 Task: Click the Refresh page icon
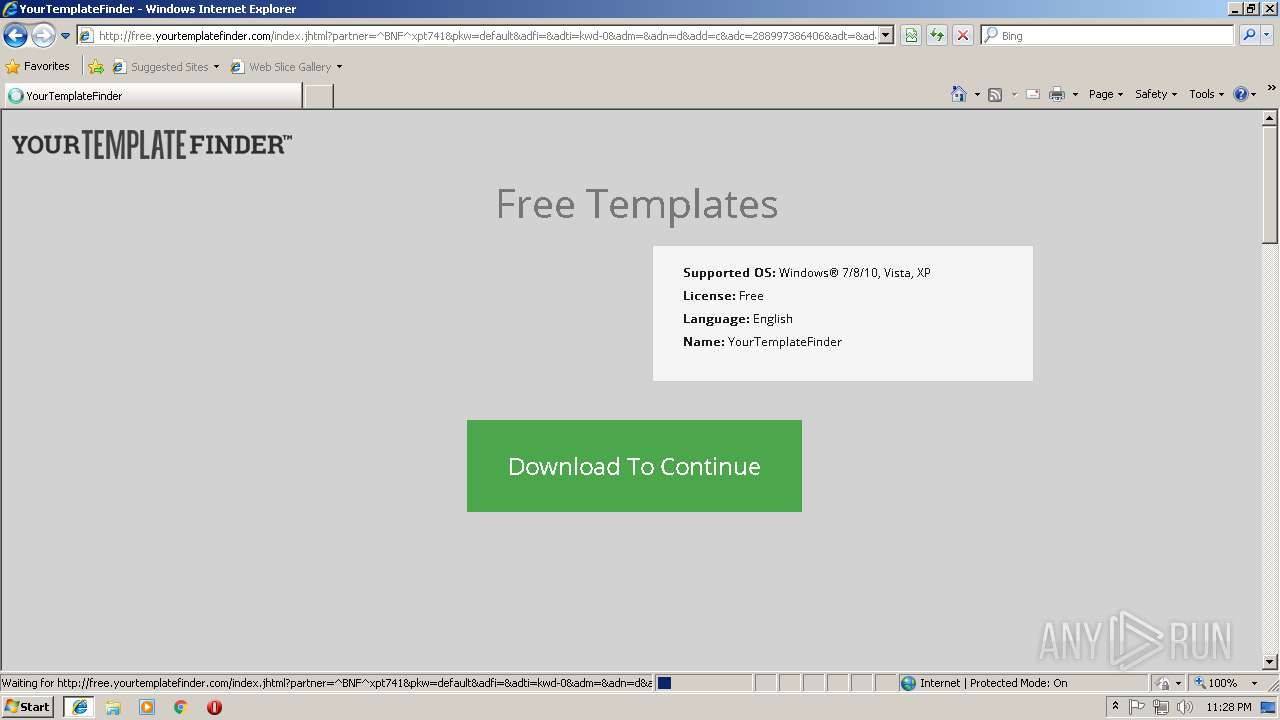pos(937,36)
